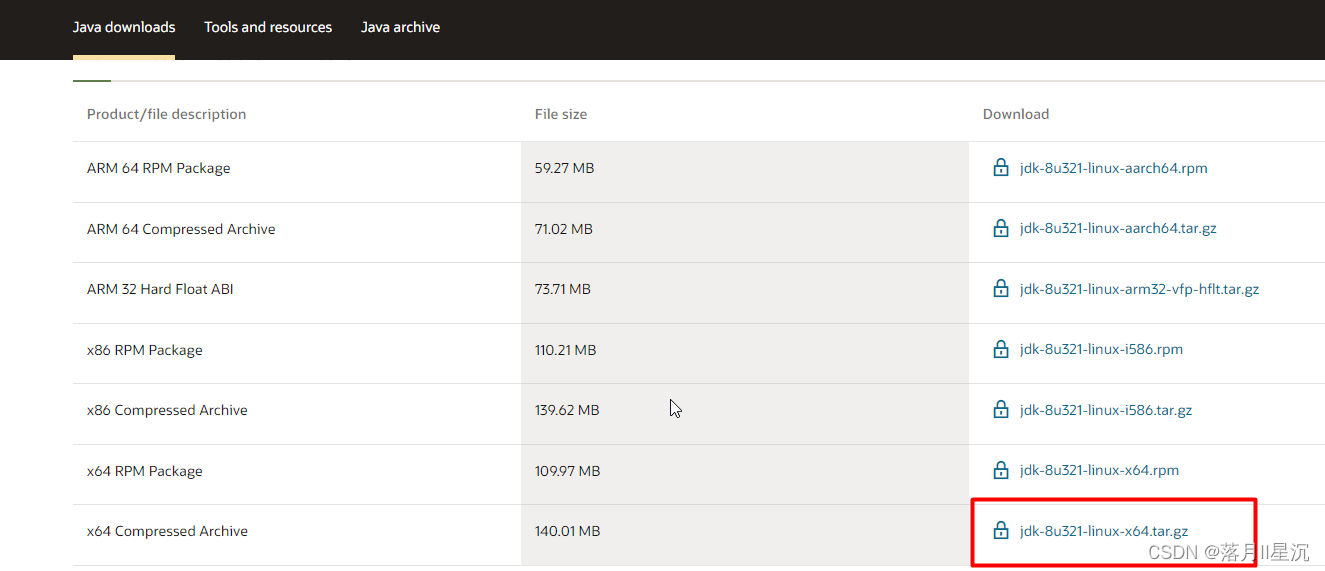Select the 73.71 MB file size
The width and height of the screenshot is (1325, 571).
pos(563,289)
